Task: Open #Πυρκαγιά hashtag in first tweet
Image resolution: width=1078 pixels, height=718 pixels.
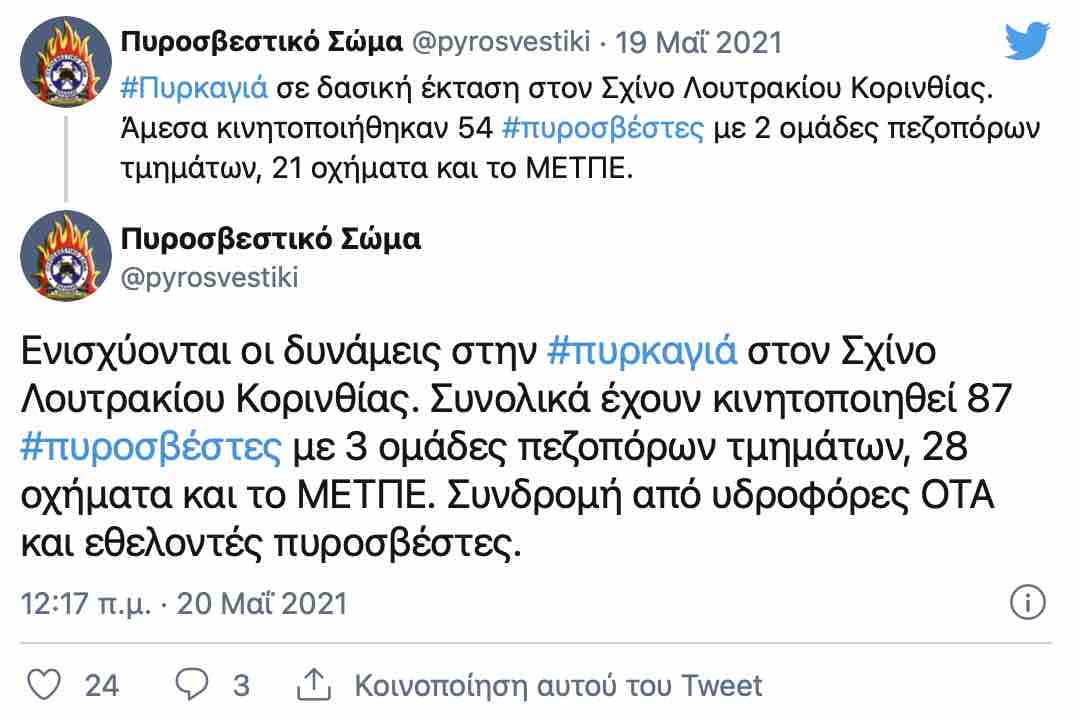Action: coord(194,89)
